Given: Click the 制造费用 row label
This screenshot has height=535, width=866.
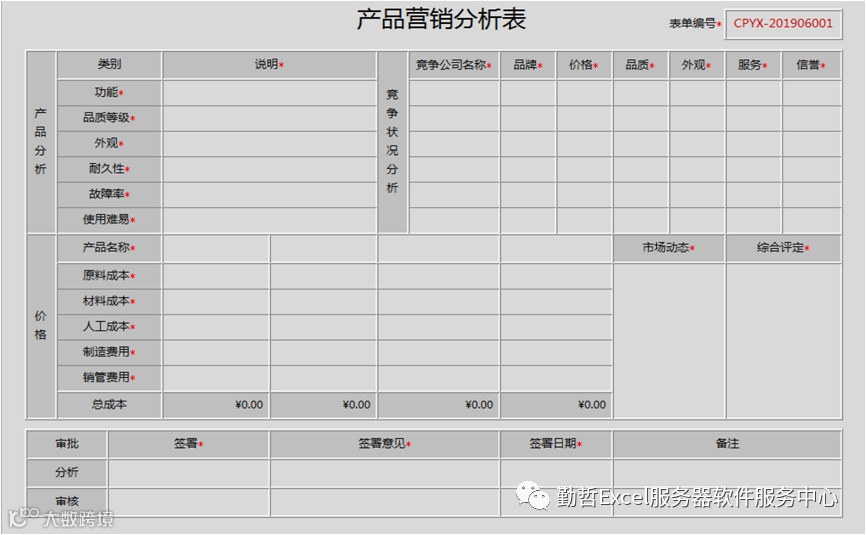Looking at the screenshot, I should [x=109, y=352].
